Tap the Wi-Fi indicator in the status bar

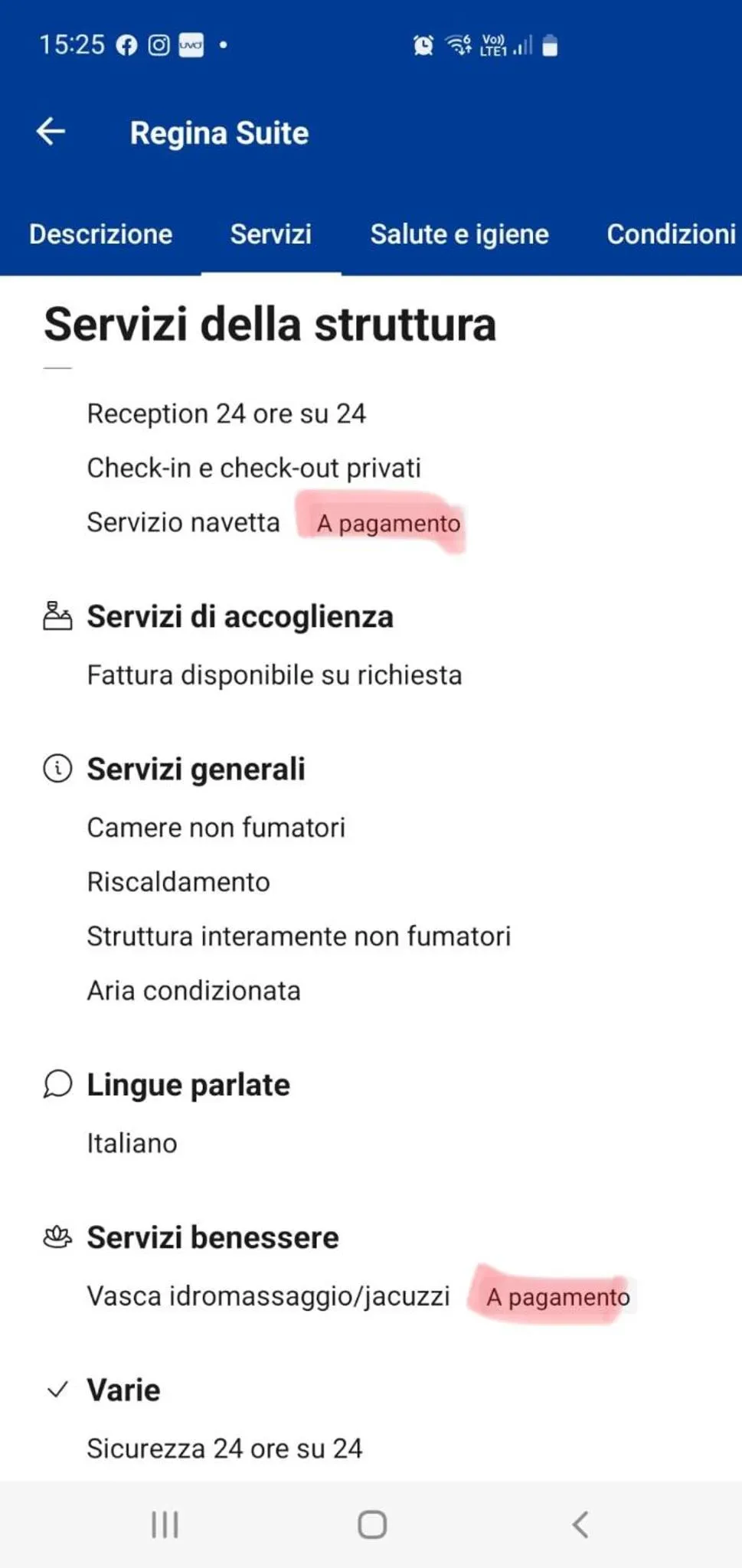[456, 46]
